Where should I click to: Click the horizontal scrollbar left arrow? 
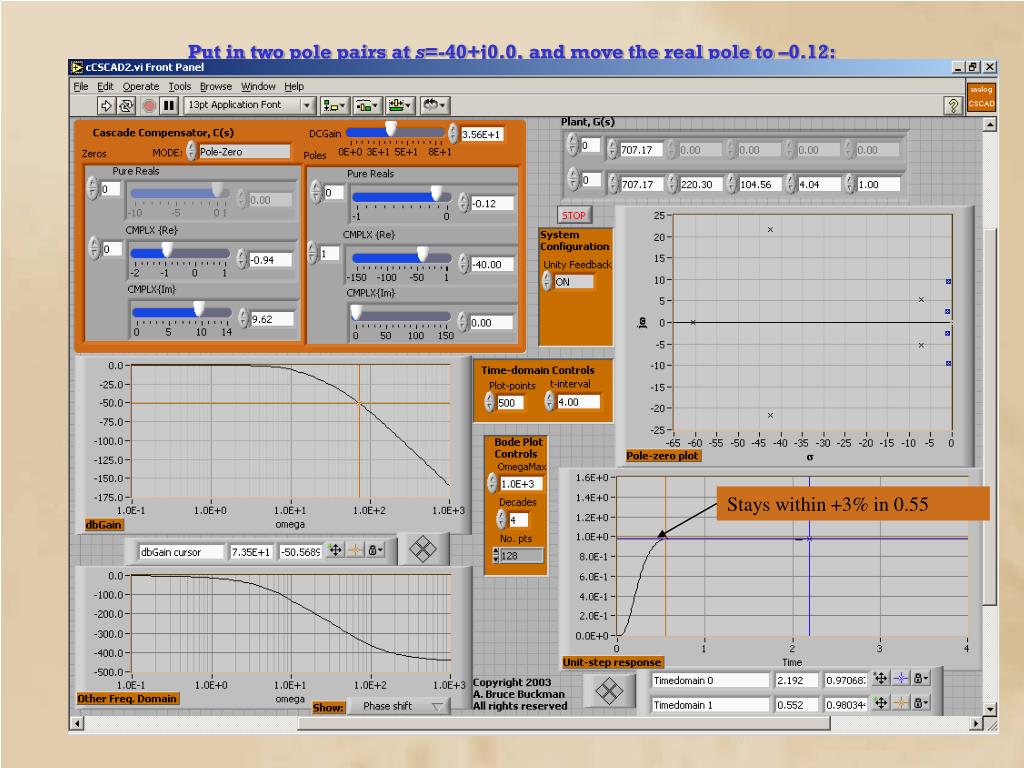(76, 724)
